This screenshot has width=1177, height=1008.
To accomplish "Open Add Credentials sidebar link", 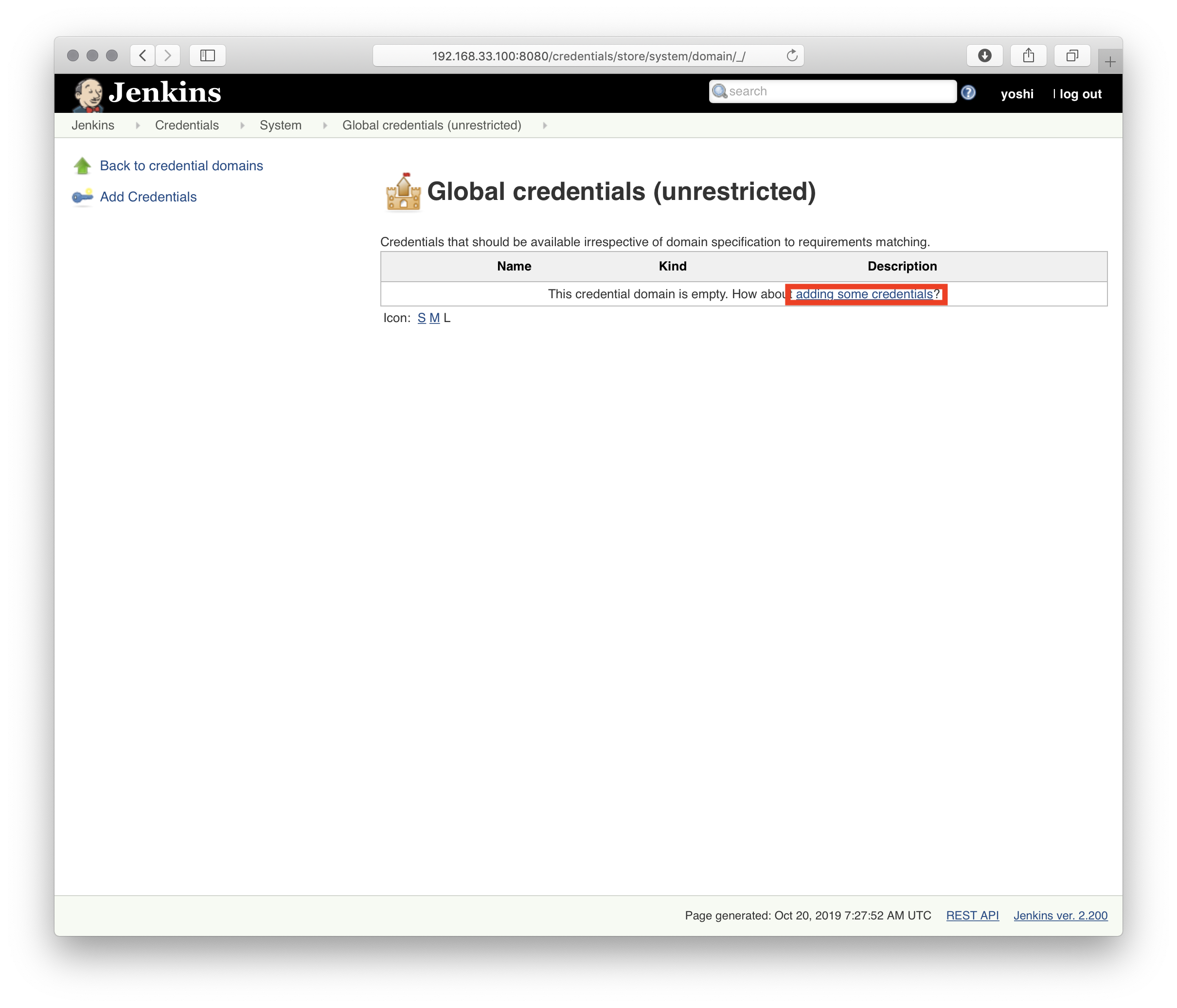I will (x=148, y=197).
